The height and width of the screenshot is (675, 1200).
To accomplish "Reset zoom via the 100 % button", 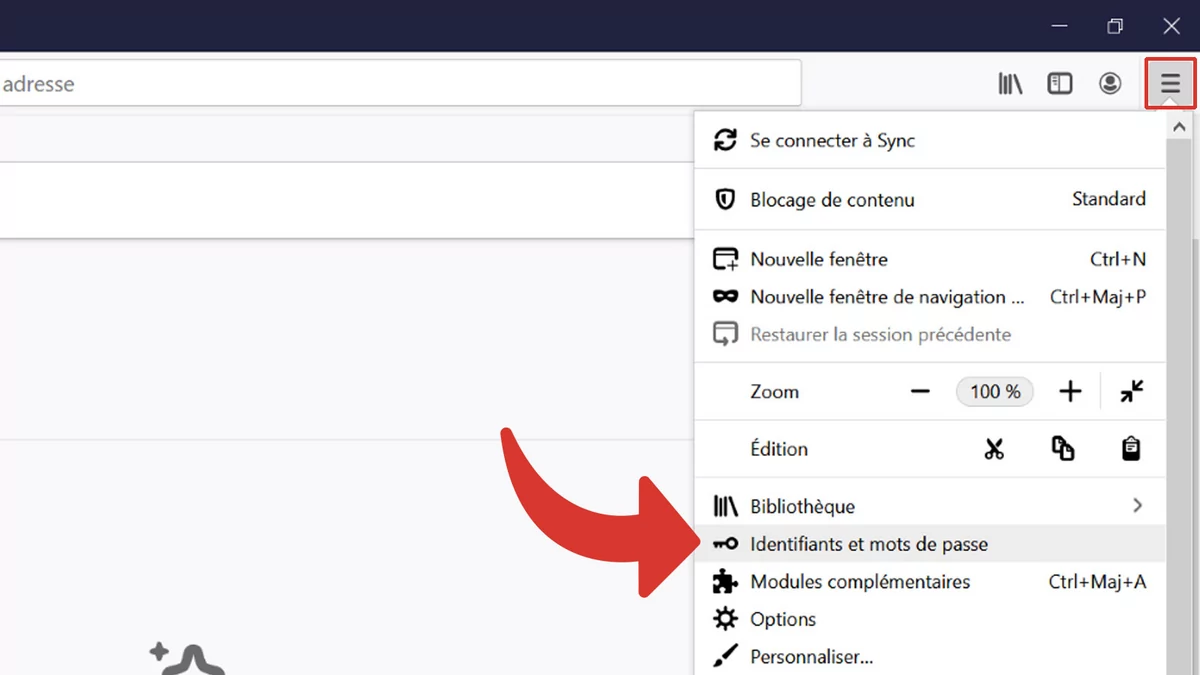I will pos(995,392).
